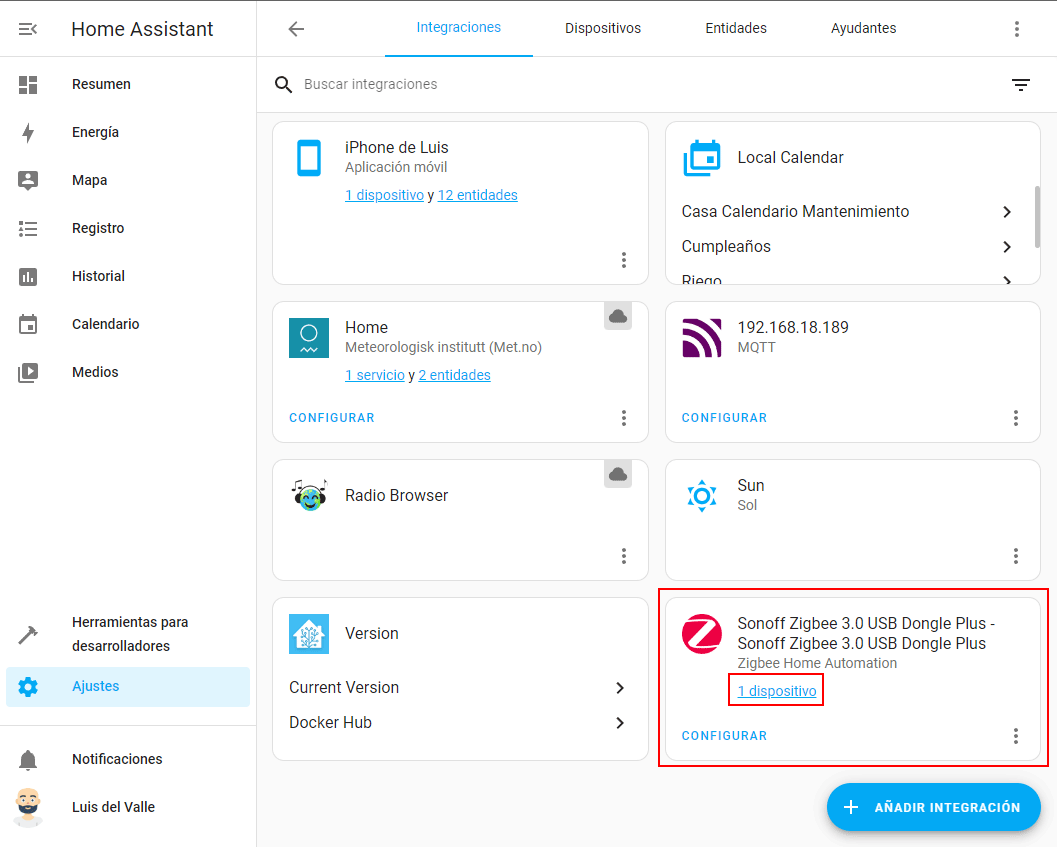Expand the Cumpleaños calendar entry
Viewport: 1057px width, 847px height.
tap(1006, 247)
